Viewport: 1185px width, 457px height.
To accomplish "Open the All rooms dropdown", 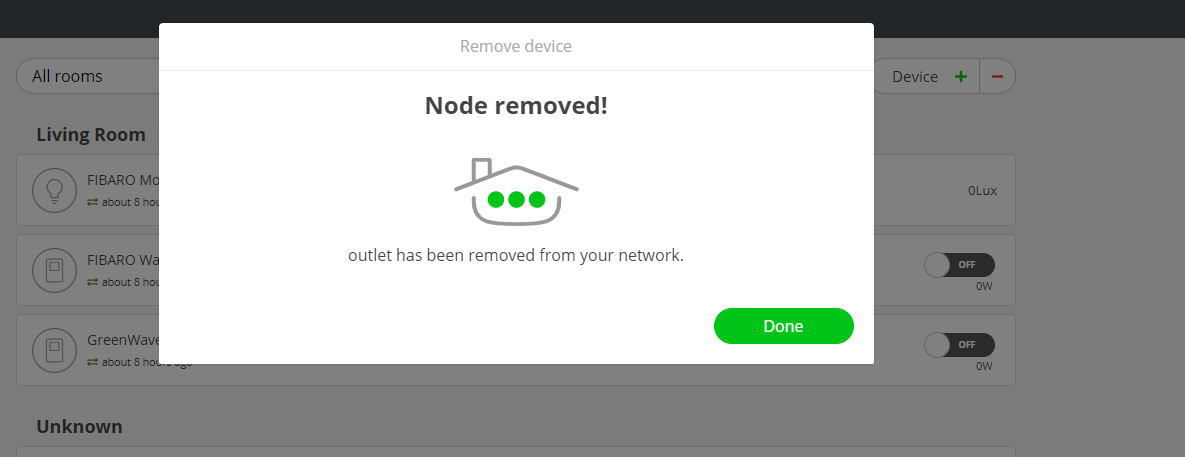I will (x=90, y=76).
